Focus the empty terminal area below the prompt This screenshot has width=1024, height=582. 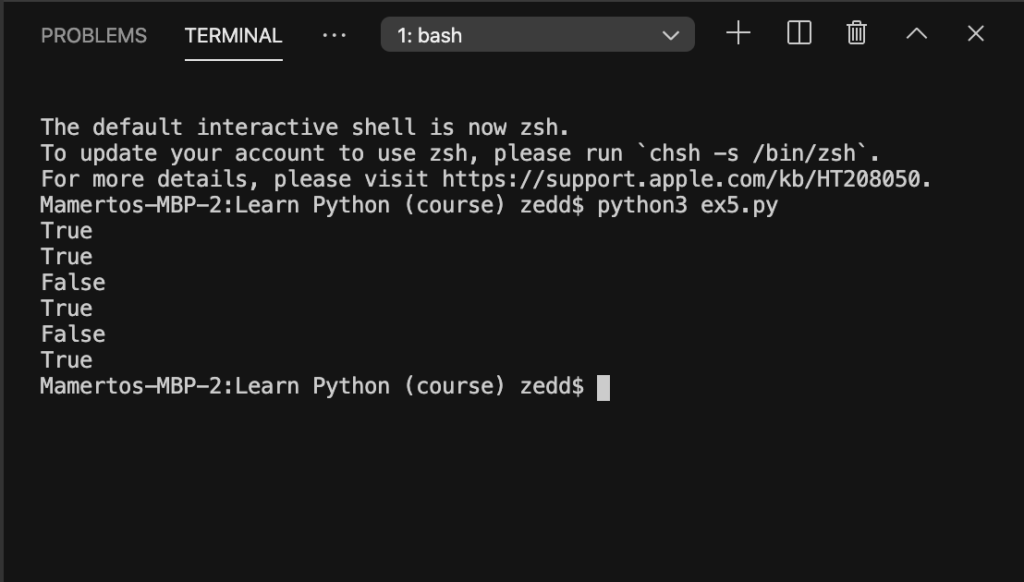512,490
